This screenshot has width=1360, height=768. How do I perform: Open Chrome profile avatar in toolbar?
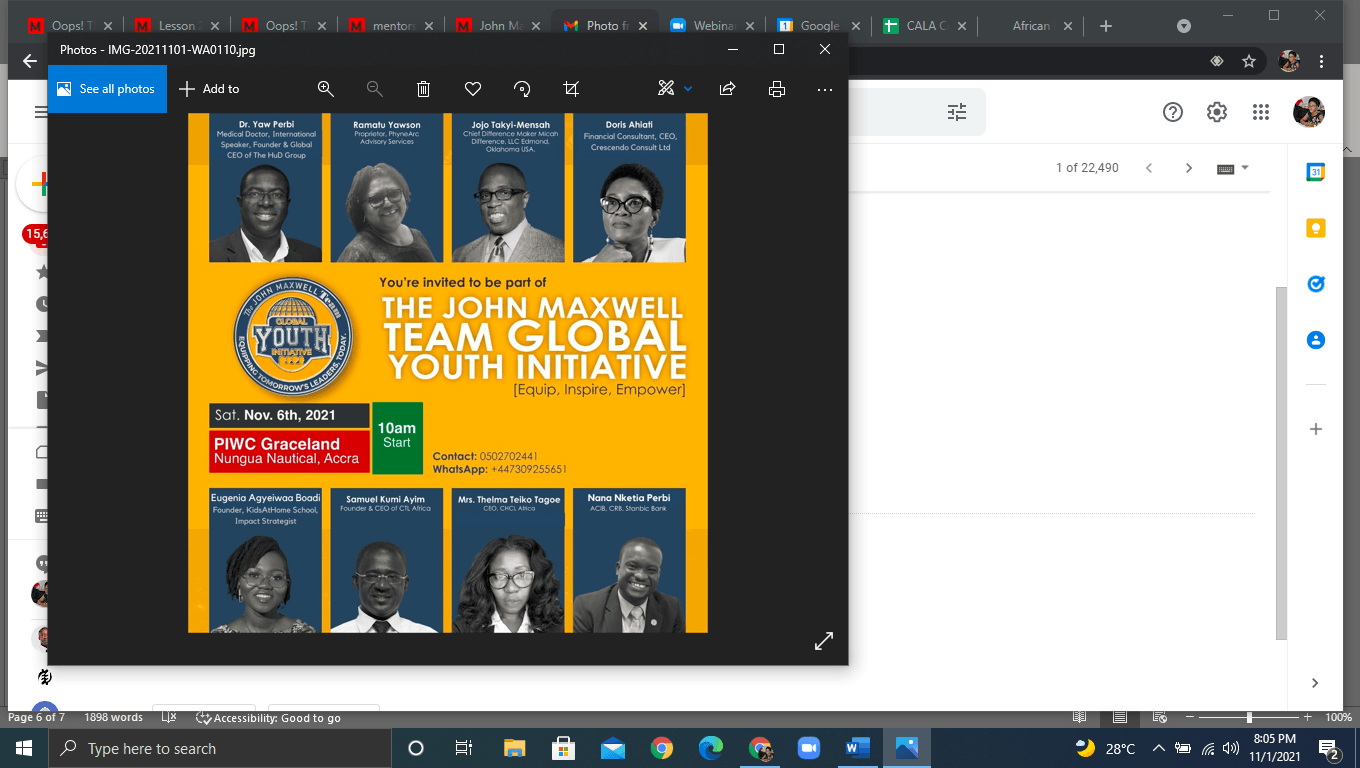[x=1289, y=61]
